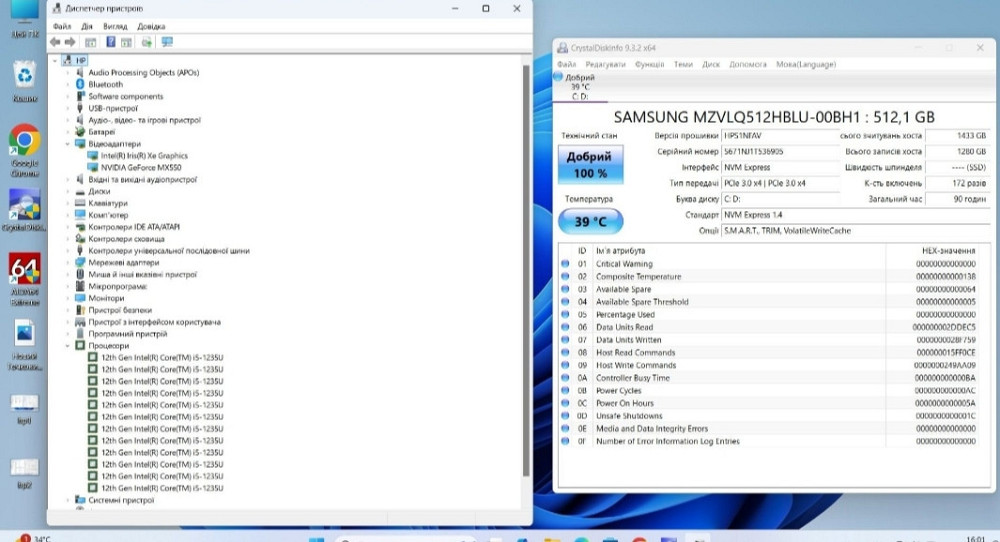Collapse the Відеоадаптери tree node
The width and height of the screenshot is (1000, 542).
(x=68, y=144)
